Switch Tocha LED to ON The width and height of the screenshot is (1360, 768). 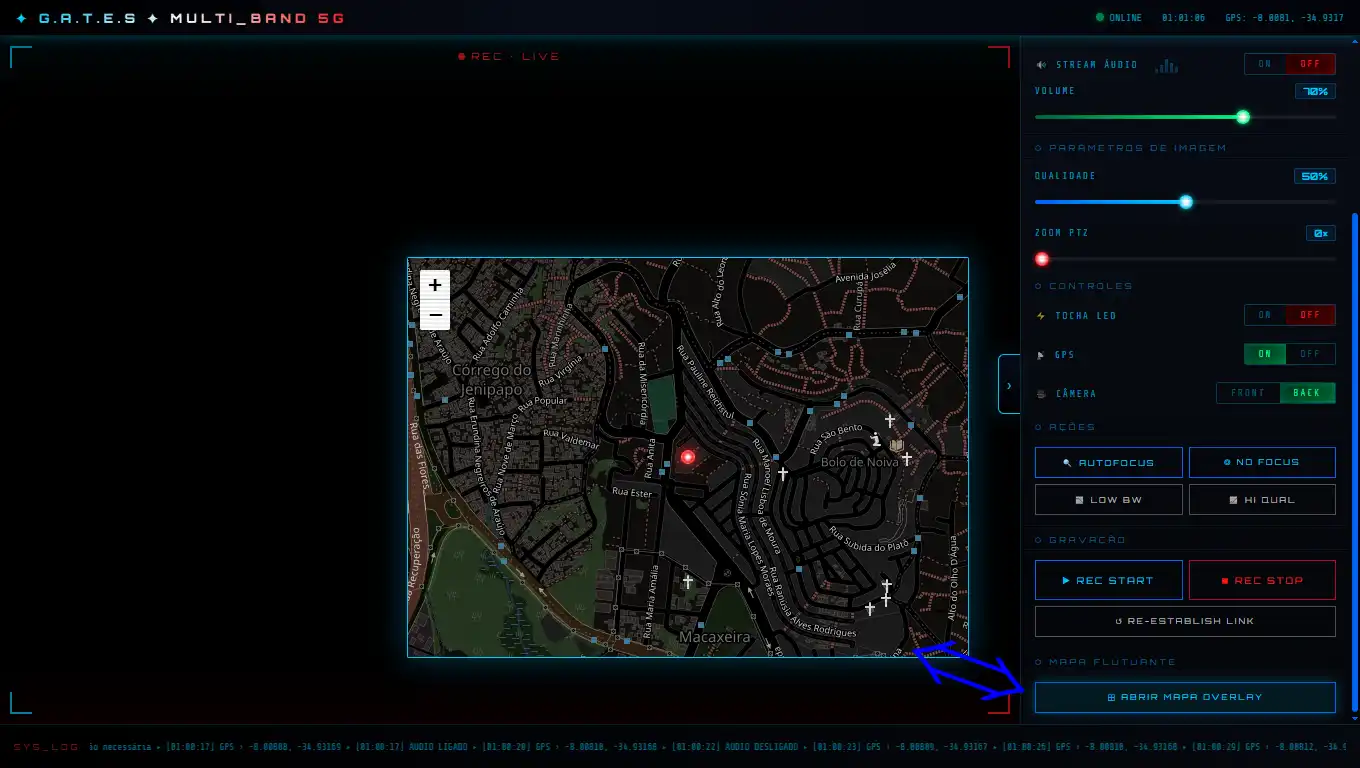(x=1265, y=315)
